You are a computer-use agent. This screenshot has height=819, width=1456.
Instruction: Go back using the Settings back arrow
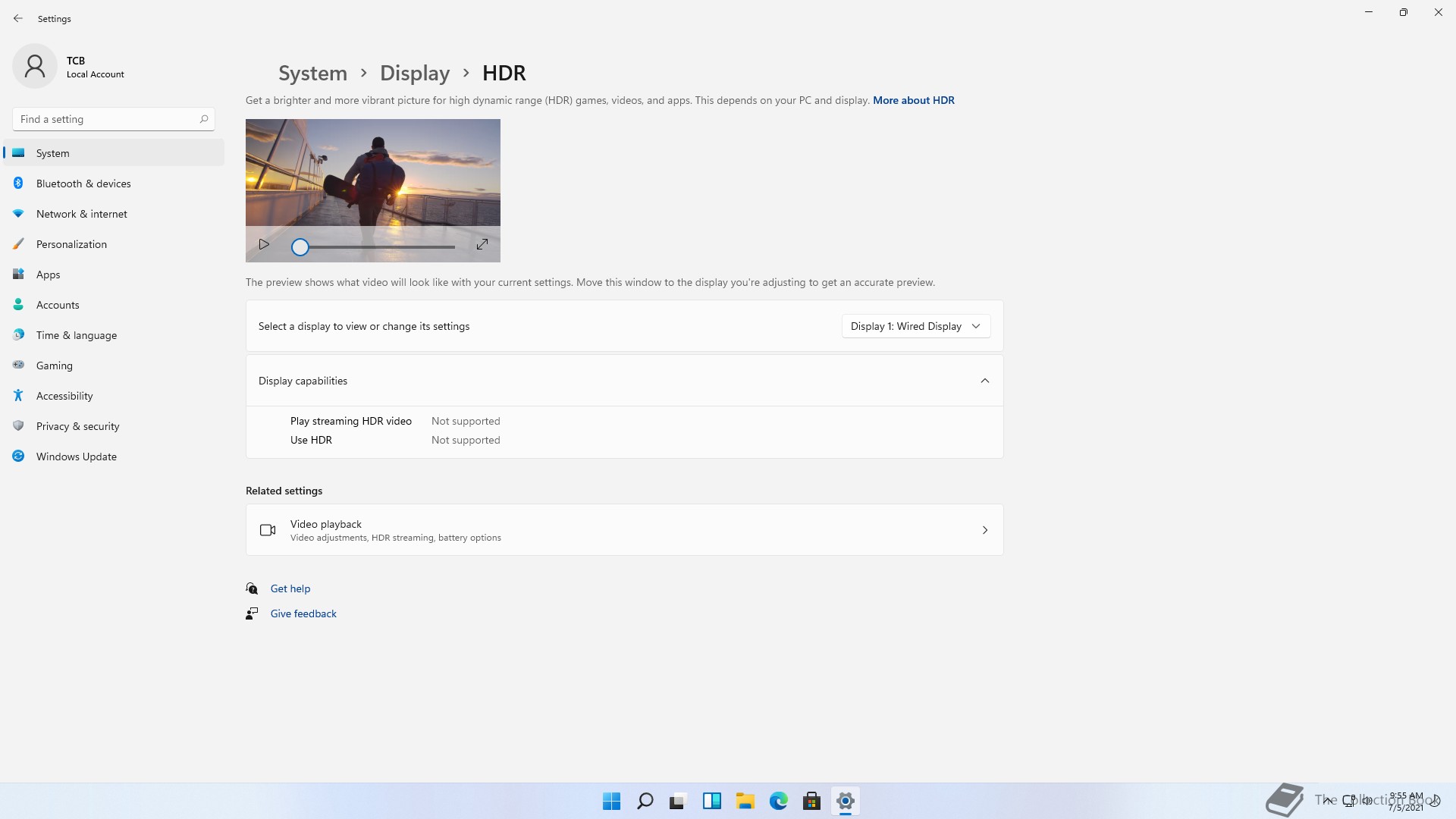[x=18, y=18]
